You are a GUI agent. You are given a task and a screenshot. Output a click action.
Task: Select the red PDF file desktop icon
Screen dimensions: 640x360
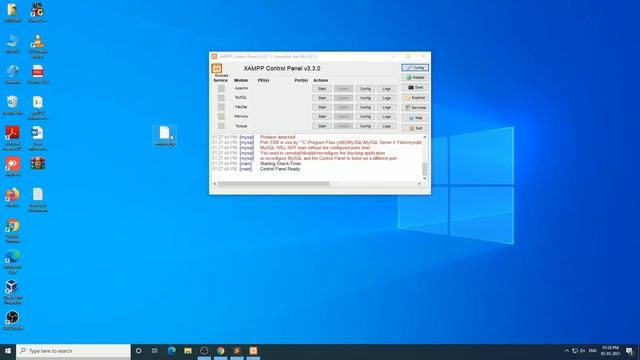tap(38, 75)
